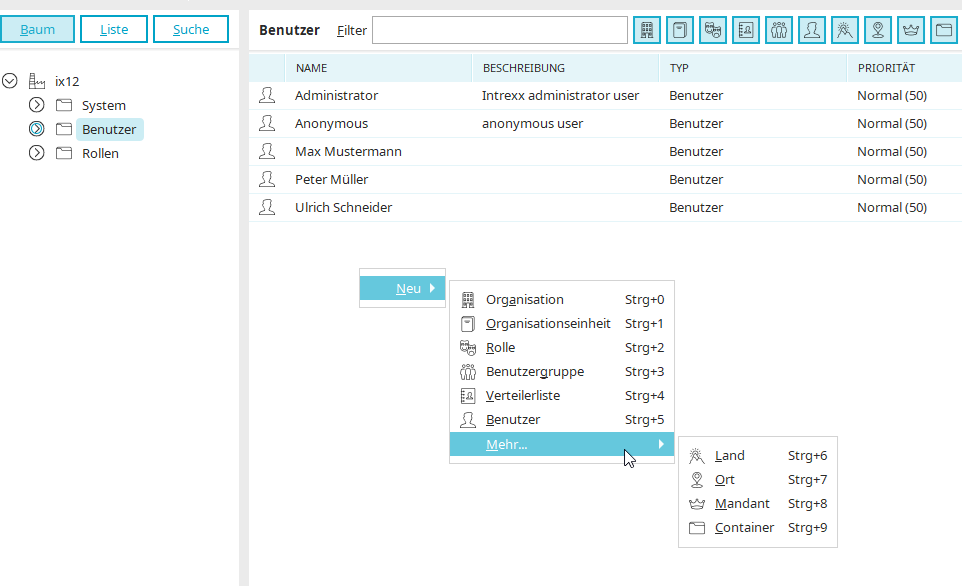The height and width of the screenshot is (586, 962).
Task: Click the Ort location pin toolbar icon
Action: click(878, 30)
